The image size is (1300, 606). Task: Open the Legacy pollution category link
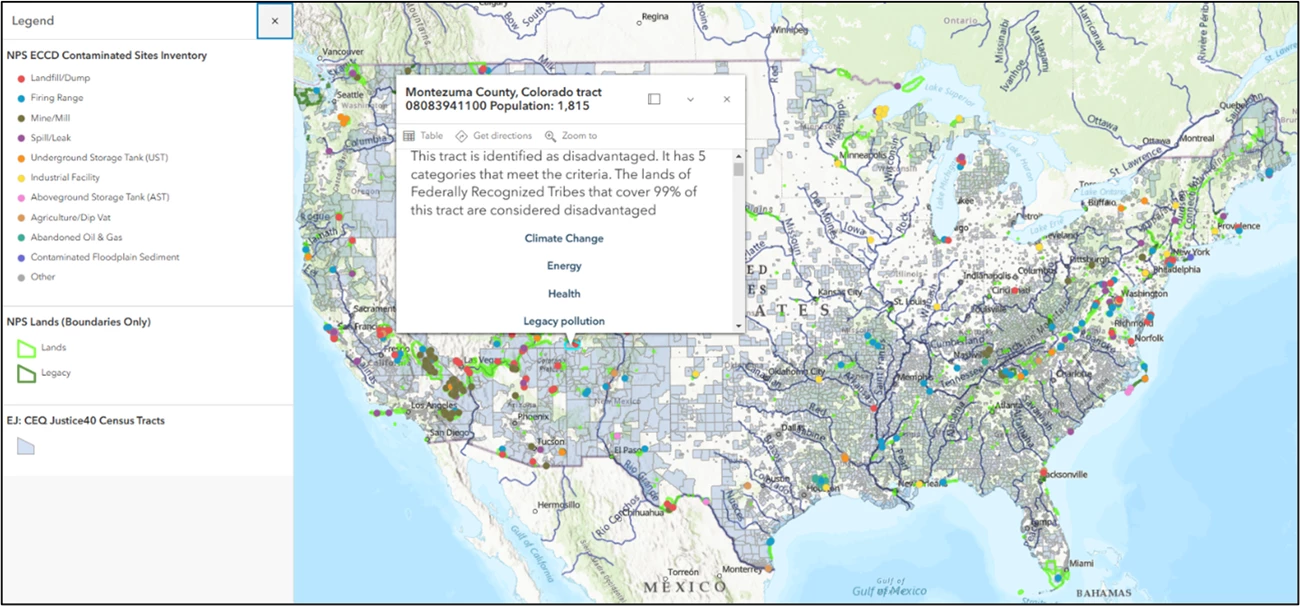point(564,321)
